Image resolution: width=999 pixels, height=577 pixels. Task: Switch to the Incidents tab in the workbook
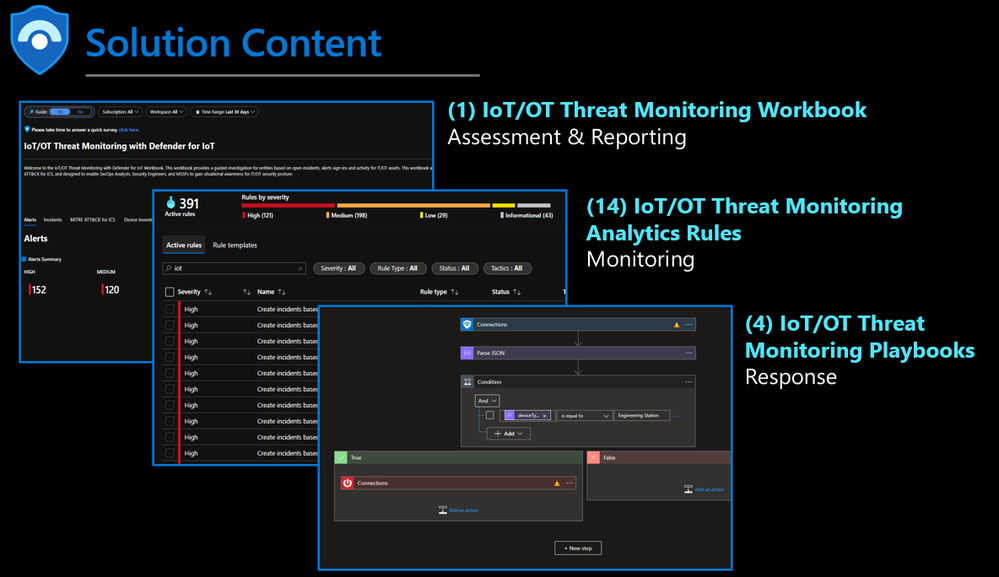tap(52, 220)
